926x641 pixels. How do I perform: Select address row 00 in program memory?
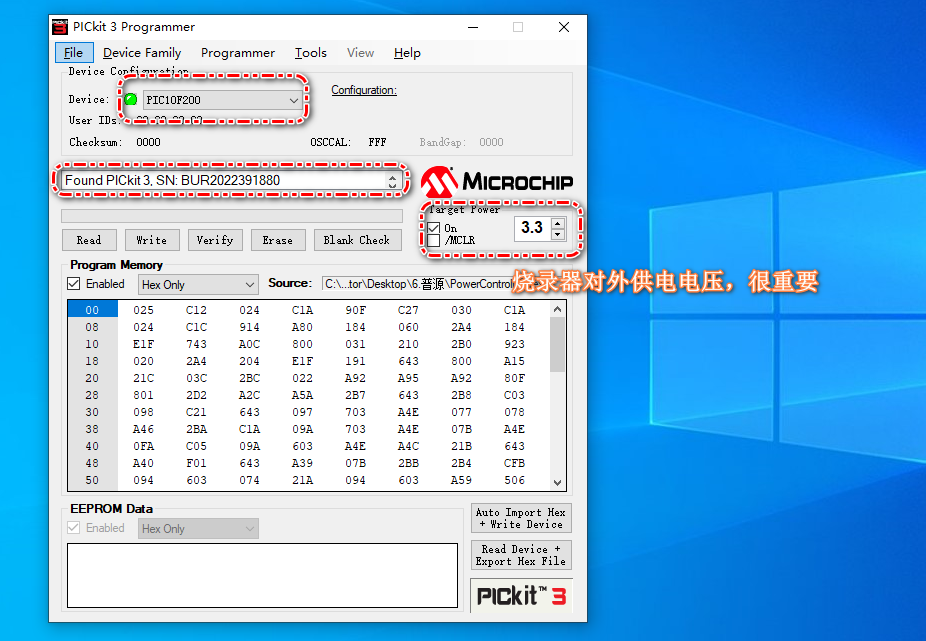click(92, 310)
